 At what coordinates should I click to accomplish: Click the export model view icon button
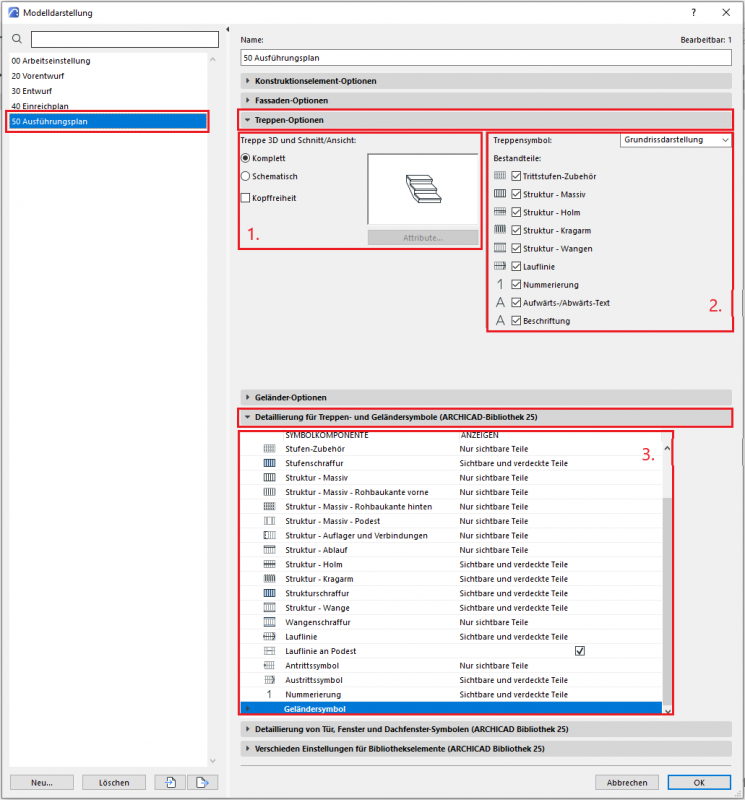pyautogui.click(x=203, y=782)
